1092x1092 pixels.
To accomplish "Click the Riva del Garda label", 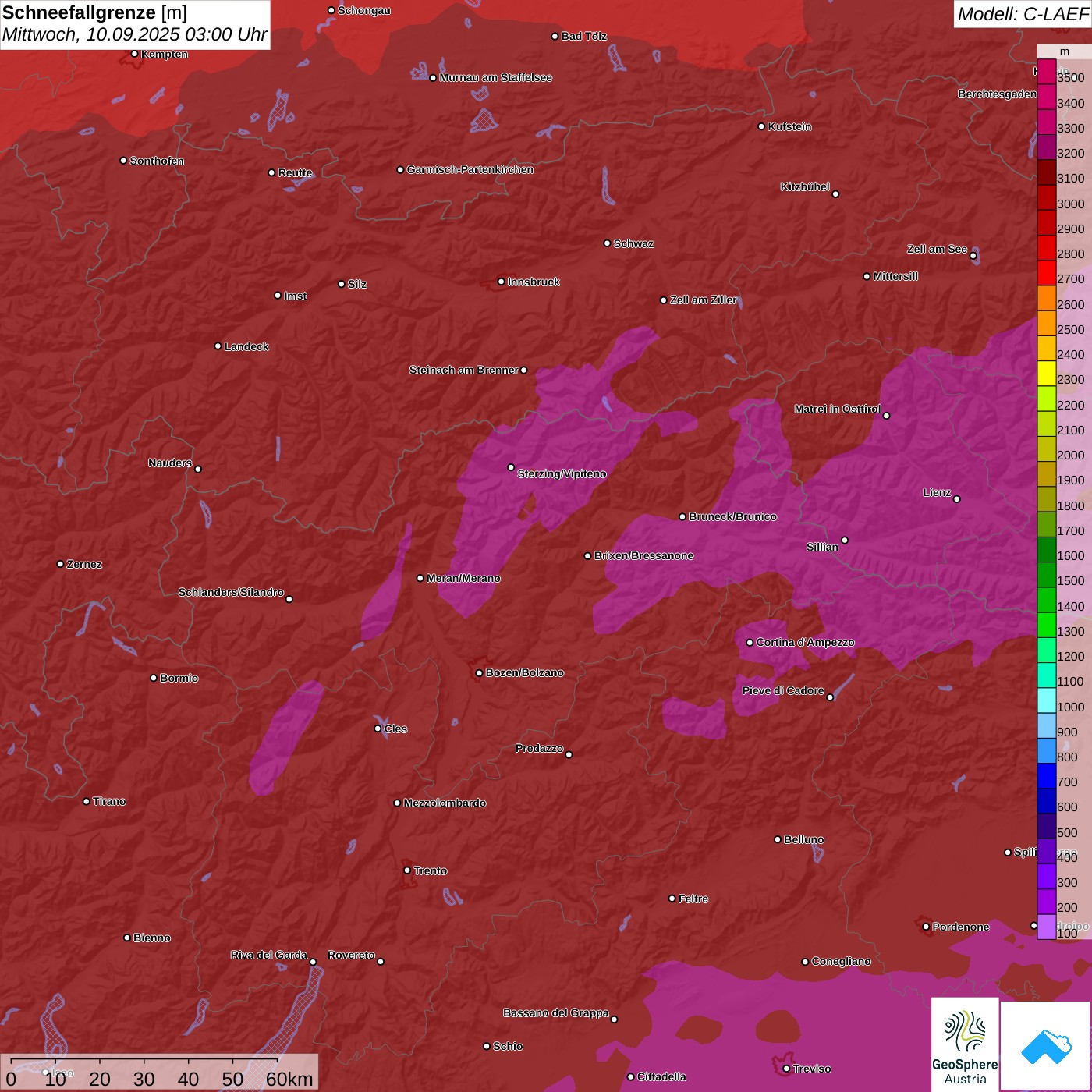I will click(268, 955).
